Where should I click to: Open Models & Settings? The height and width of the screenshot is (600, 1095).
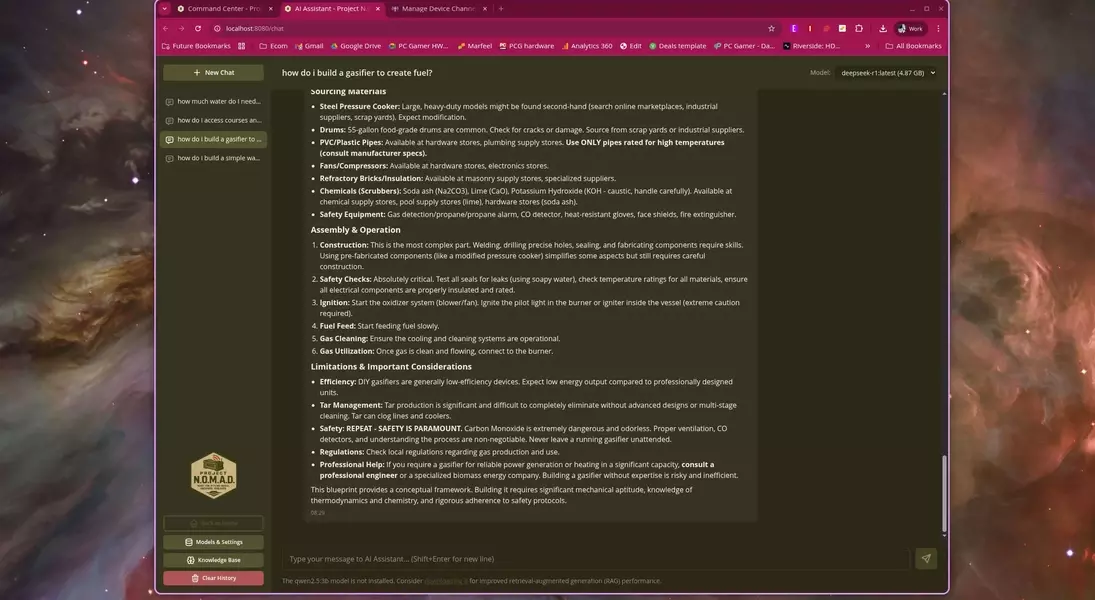213,542
